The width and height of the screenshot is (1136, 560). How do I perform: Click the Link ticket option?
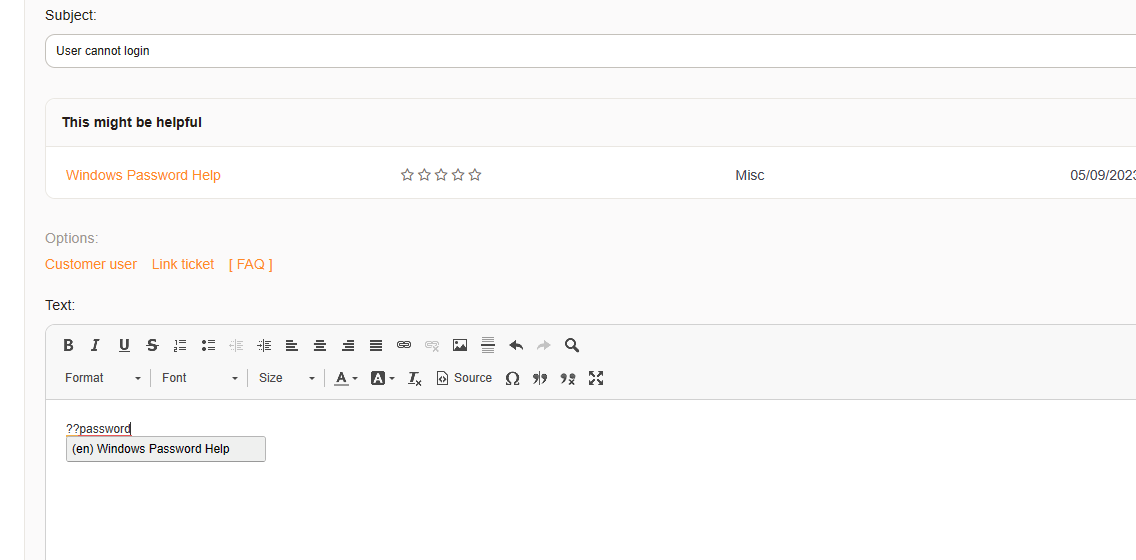[183, 264]
